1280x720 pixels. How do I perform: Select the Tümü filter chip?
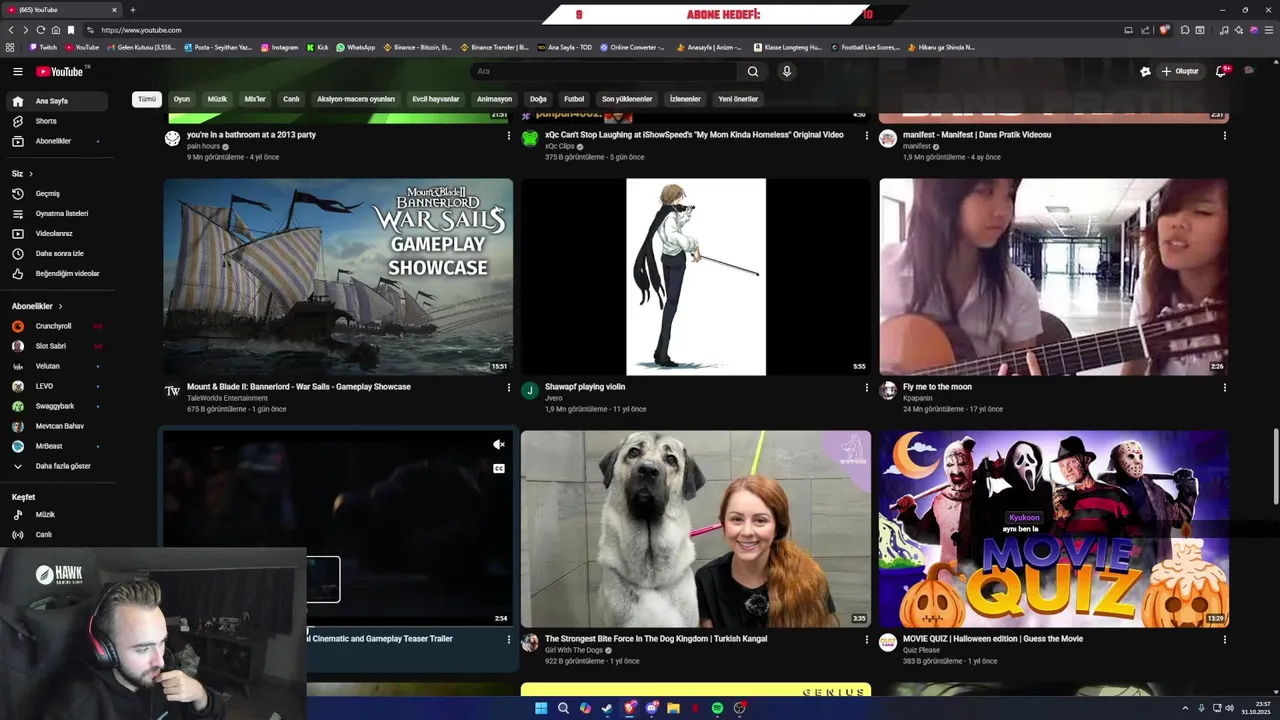[x=147, y=99]
